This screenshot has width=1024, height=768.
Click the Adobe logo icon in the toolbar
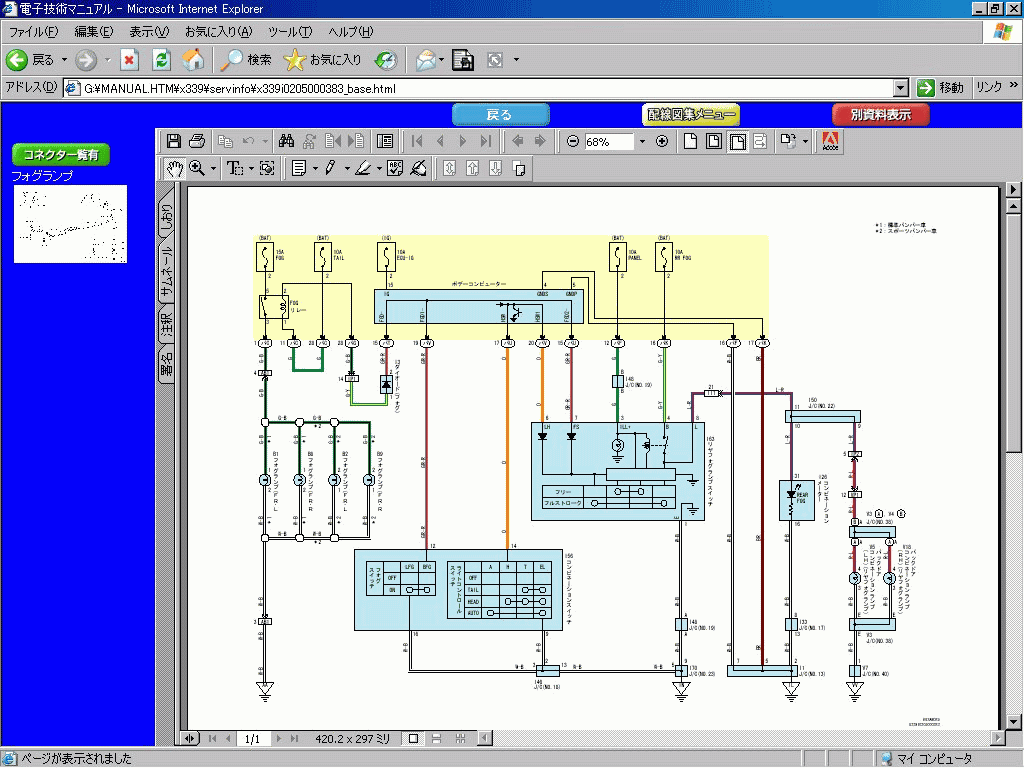pos(830,141)
